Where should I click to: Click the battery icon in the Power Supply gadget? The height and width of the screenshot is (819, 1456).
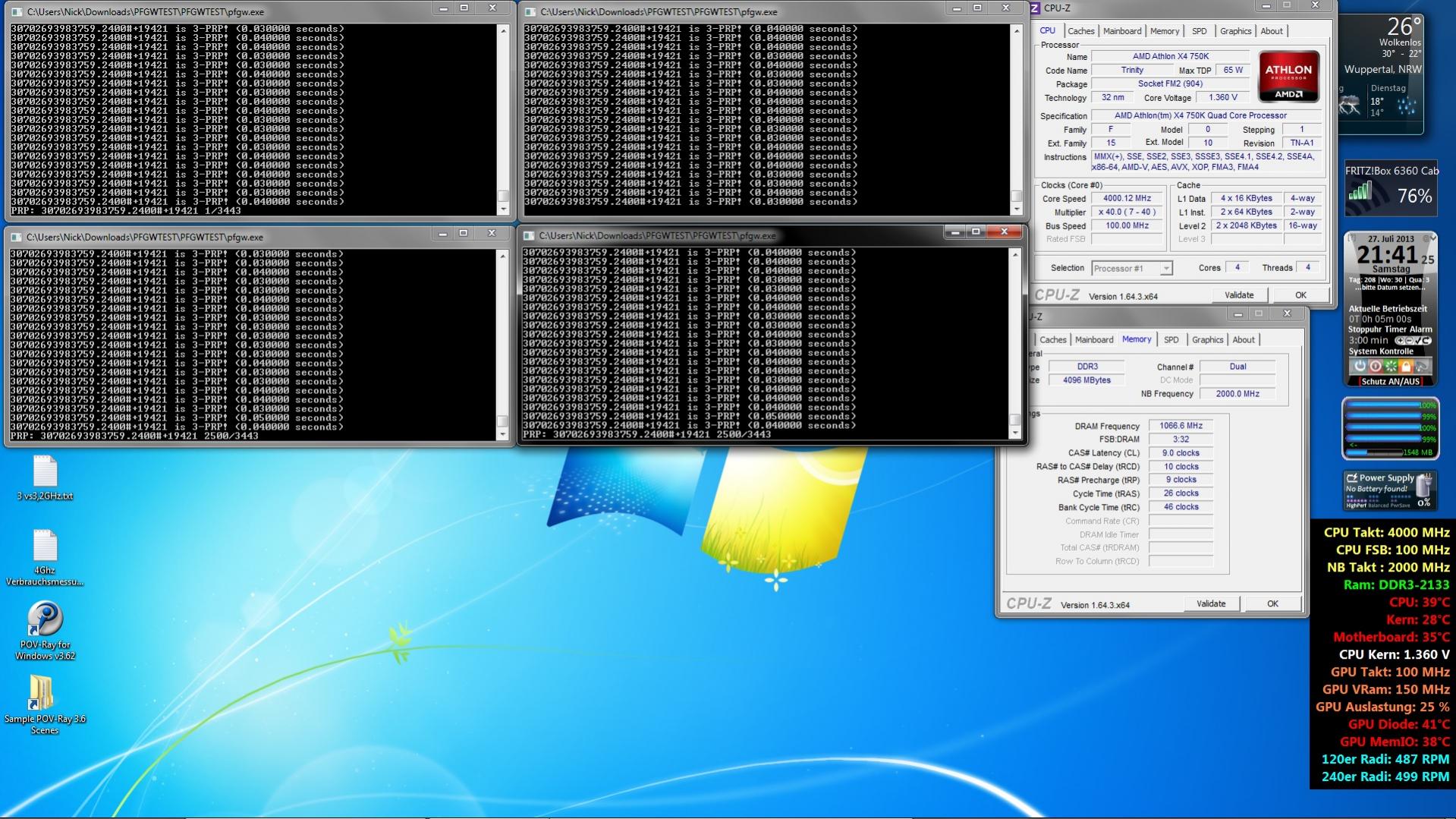coord(1424,486)
